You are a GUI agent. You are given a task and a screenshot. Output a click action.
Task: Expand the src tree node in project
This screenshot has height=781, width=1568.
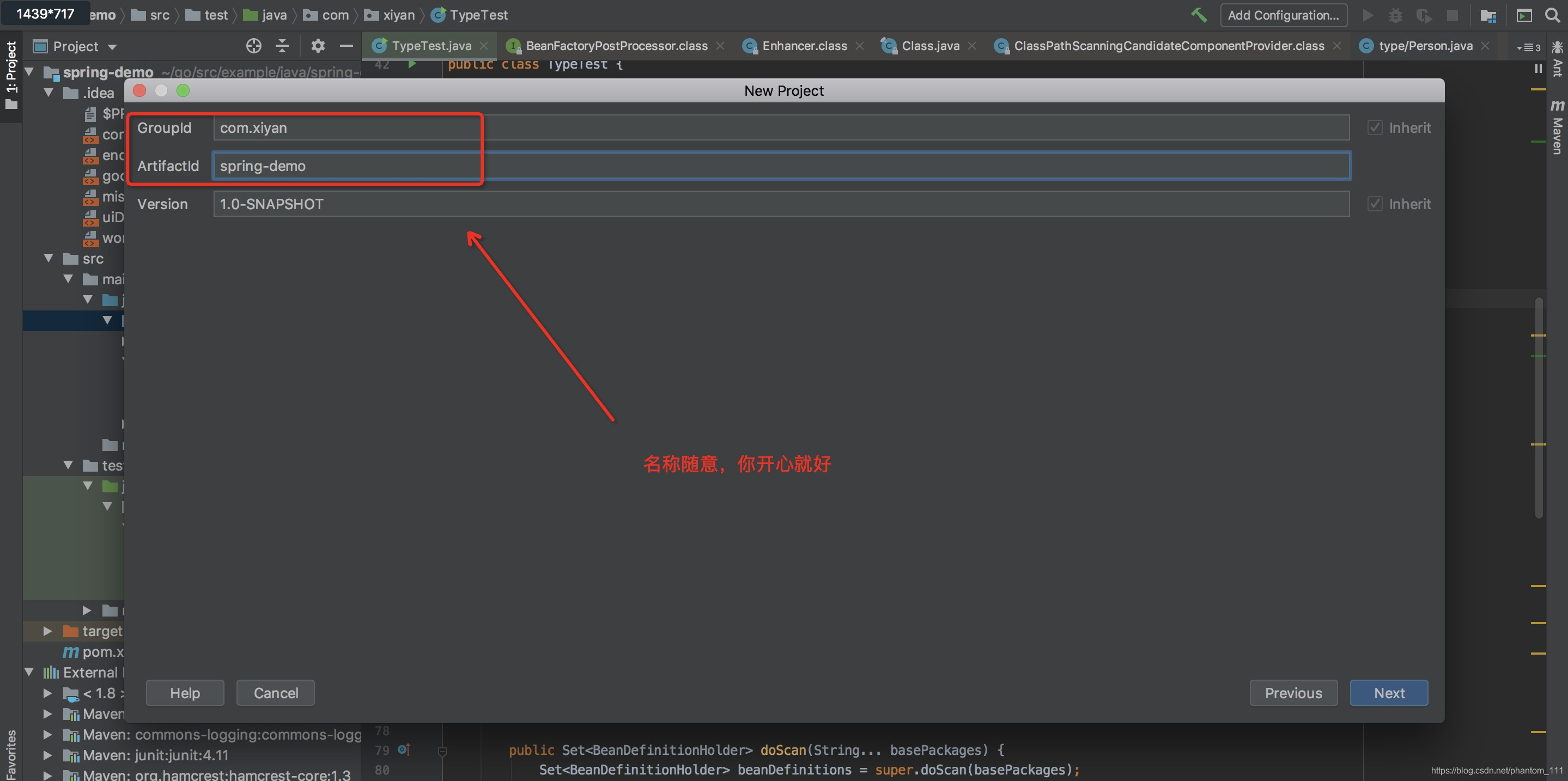click(x=48, y=257)
